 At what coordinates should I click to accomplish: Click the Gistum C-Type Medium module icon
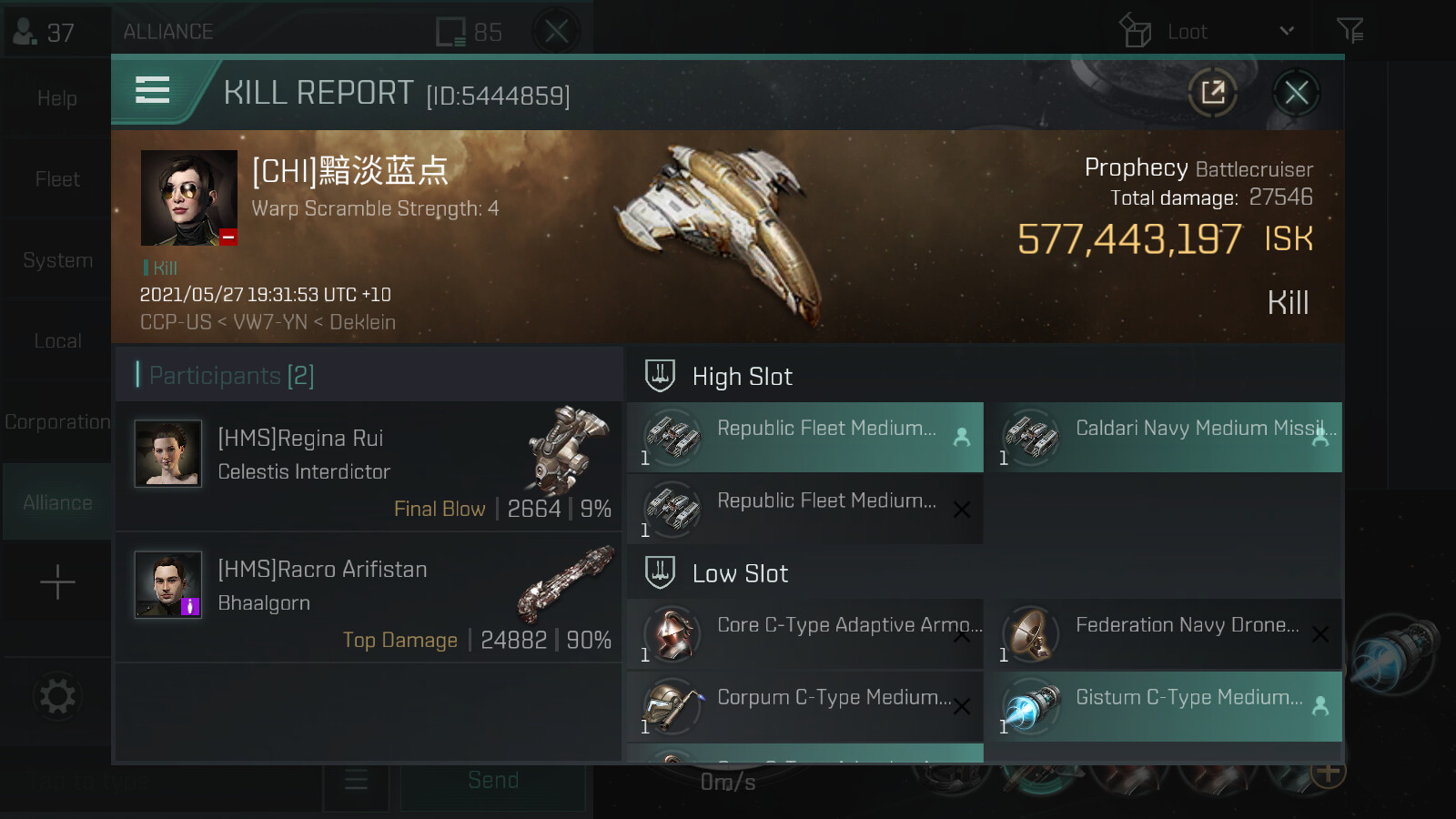point(1031,707)
